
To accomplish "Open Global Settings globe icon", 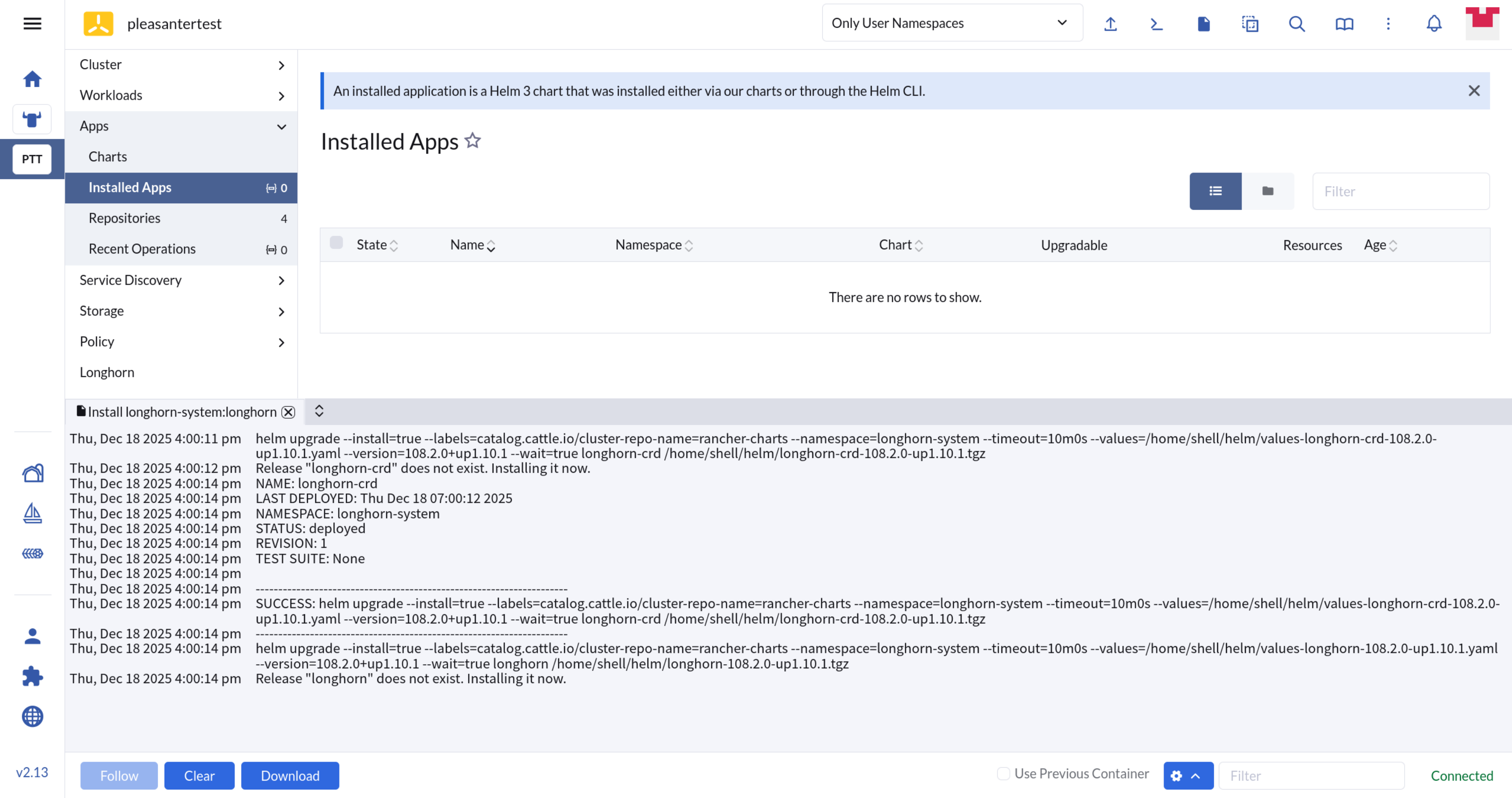I will [32, 716].
